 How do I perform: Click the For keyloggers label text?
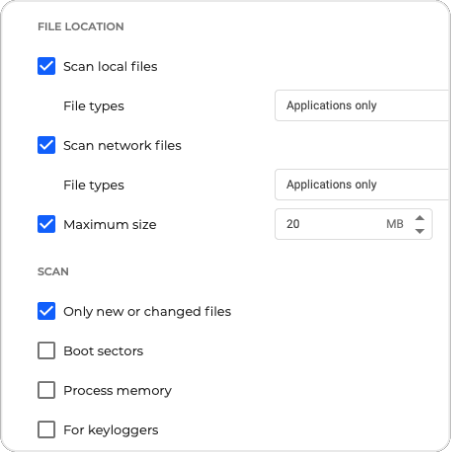click(x=111, y=430)
